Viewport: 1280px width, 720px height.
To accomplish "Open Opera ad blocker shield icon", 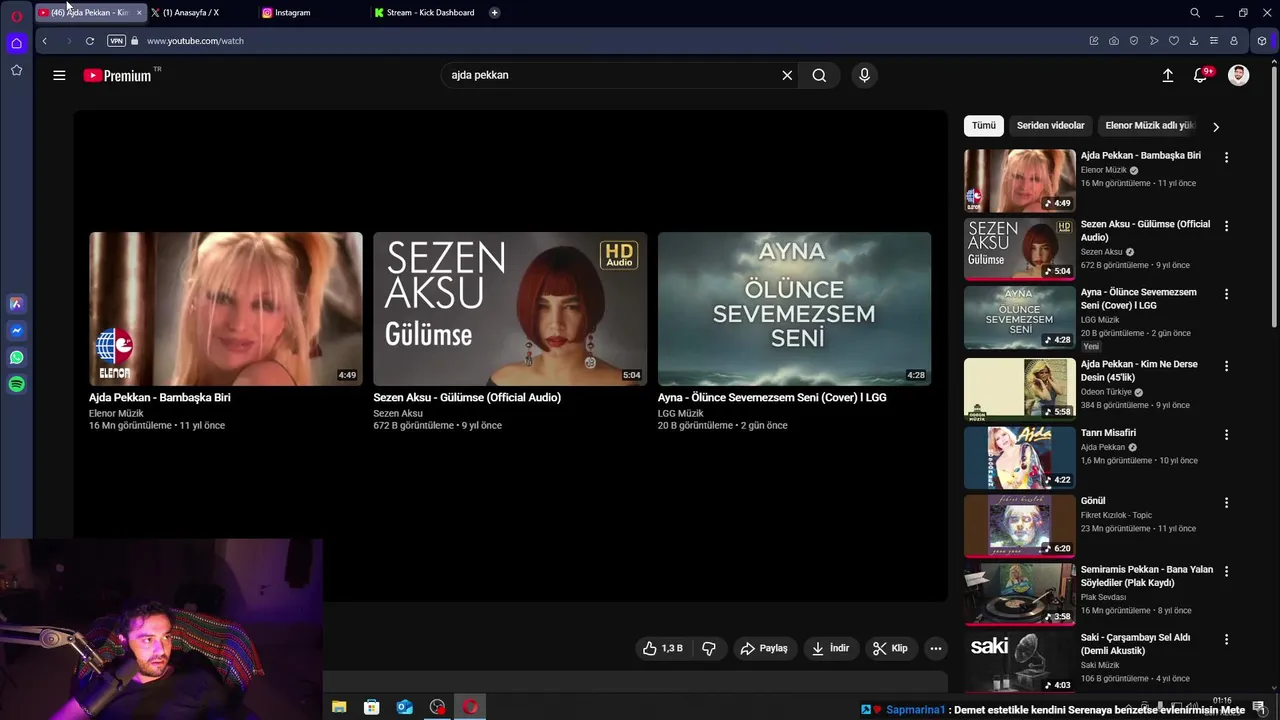I will [1134, 41].
